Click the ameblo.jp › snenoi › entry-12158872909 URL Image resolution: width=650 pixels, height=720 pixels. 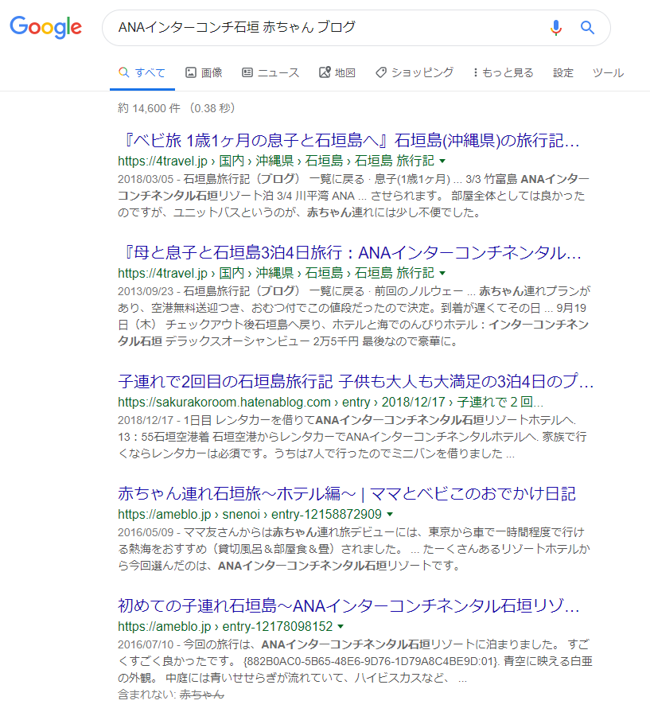click(250, 514)
